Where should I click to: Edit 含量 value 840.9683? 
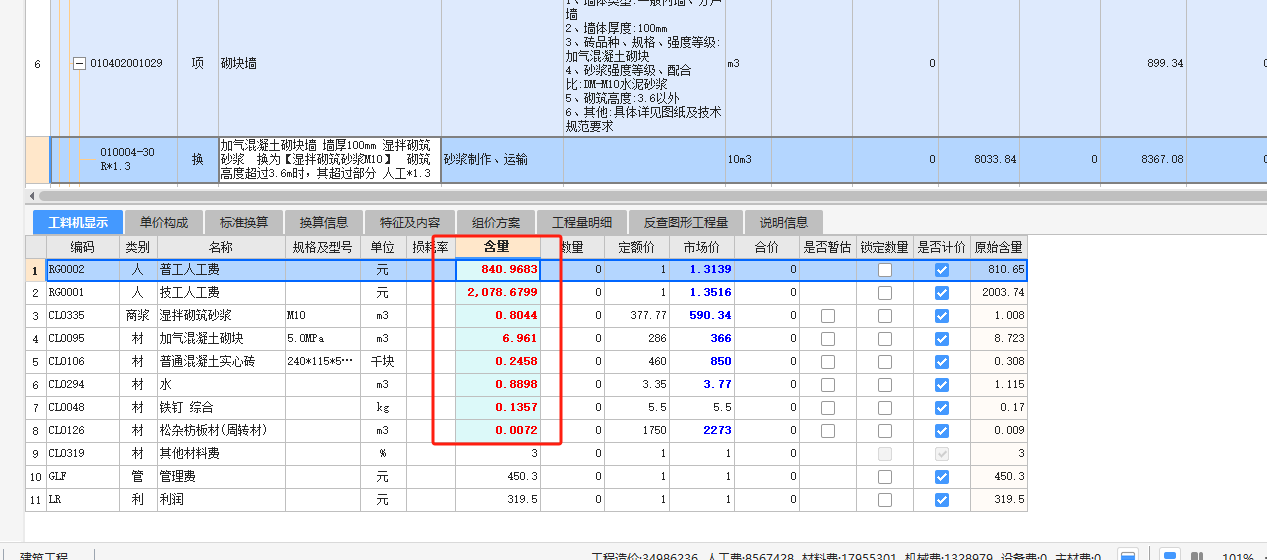coord(498,270)
